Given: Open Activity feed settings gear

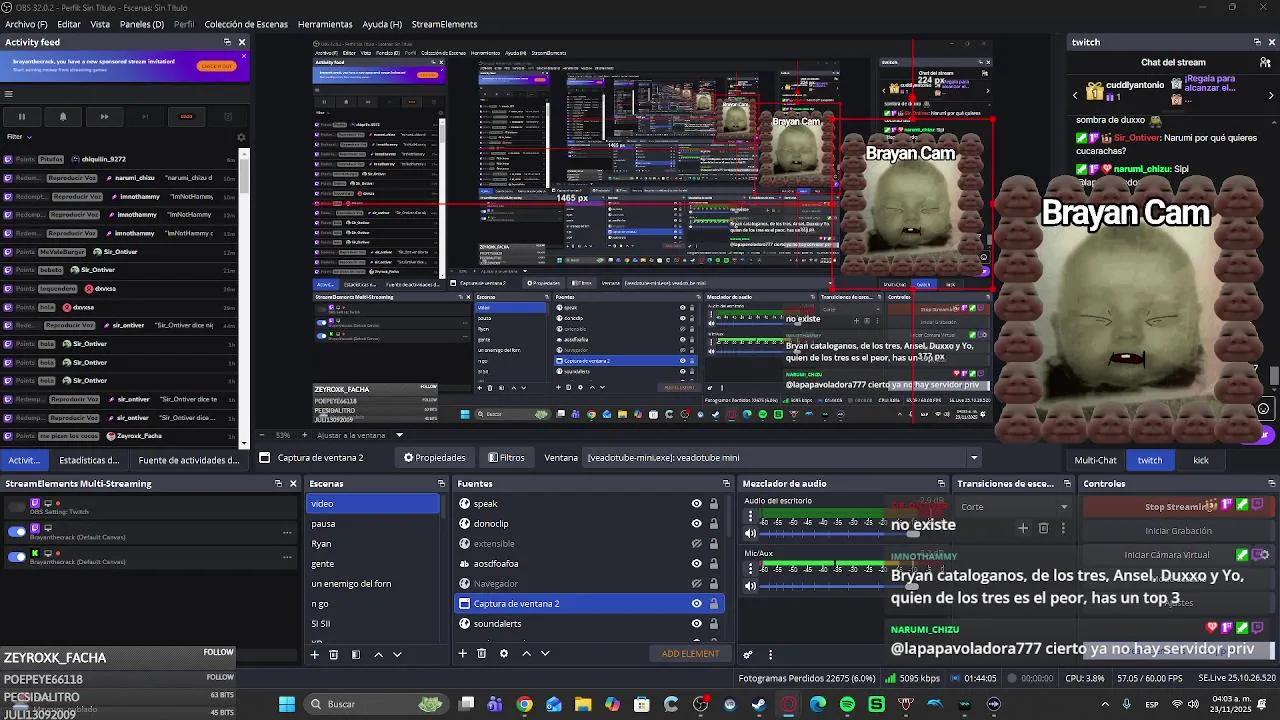Looking at the screenshot, I should (240, 137).
